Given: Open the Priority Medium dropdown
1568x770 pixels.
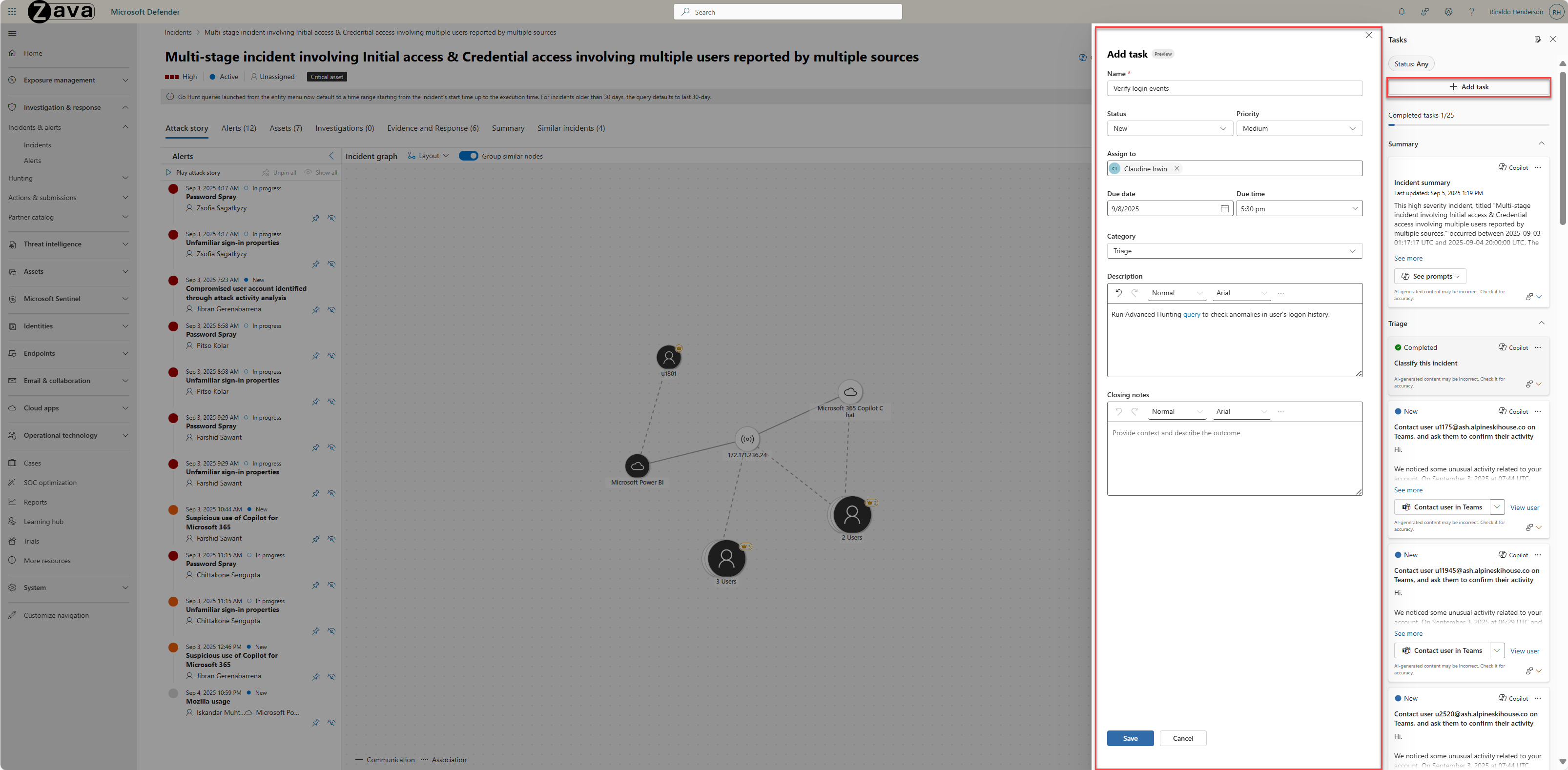Looking at the screenshot, I should click(x=1299, y=128).
